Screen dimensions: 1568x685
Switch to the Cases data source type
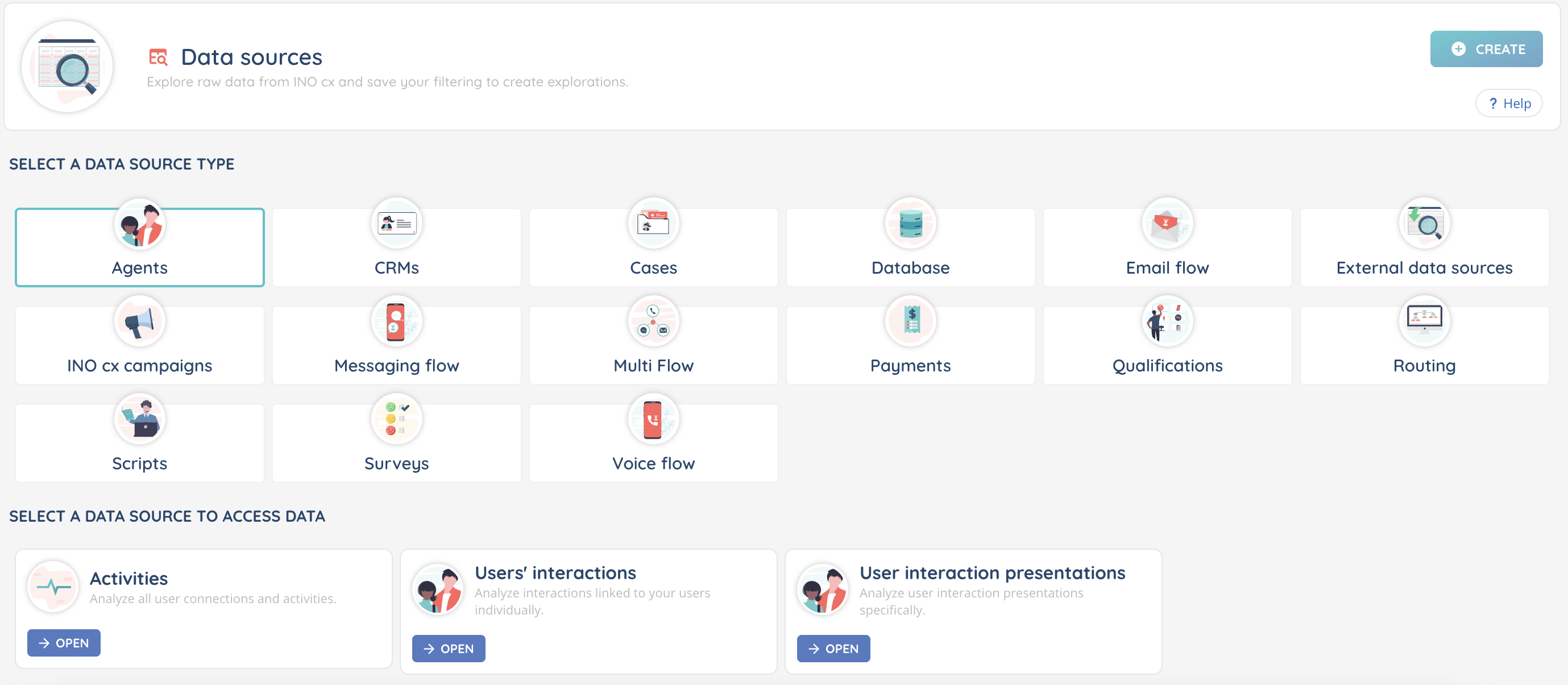click(653, 267)
